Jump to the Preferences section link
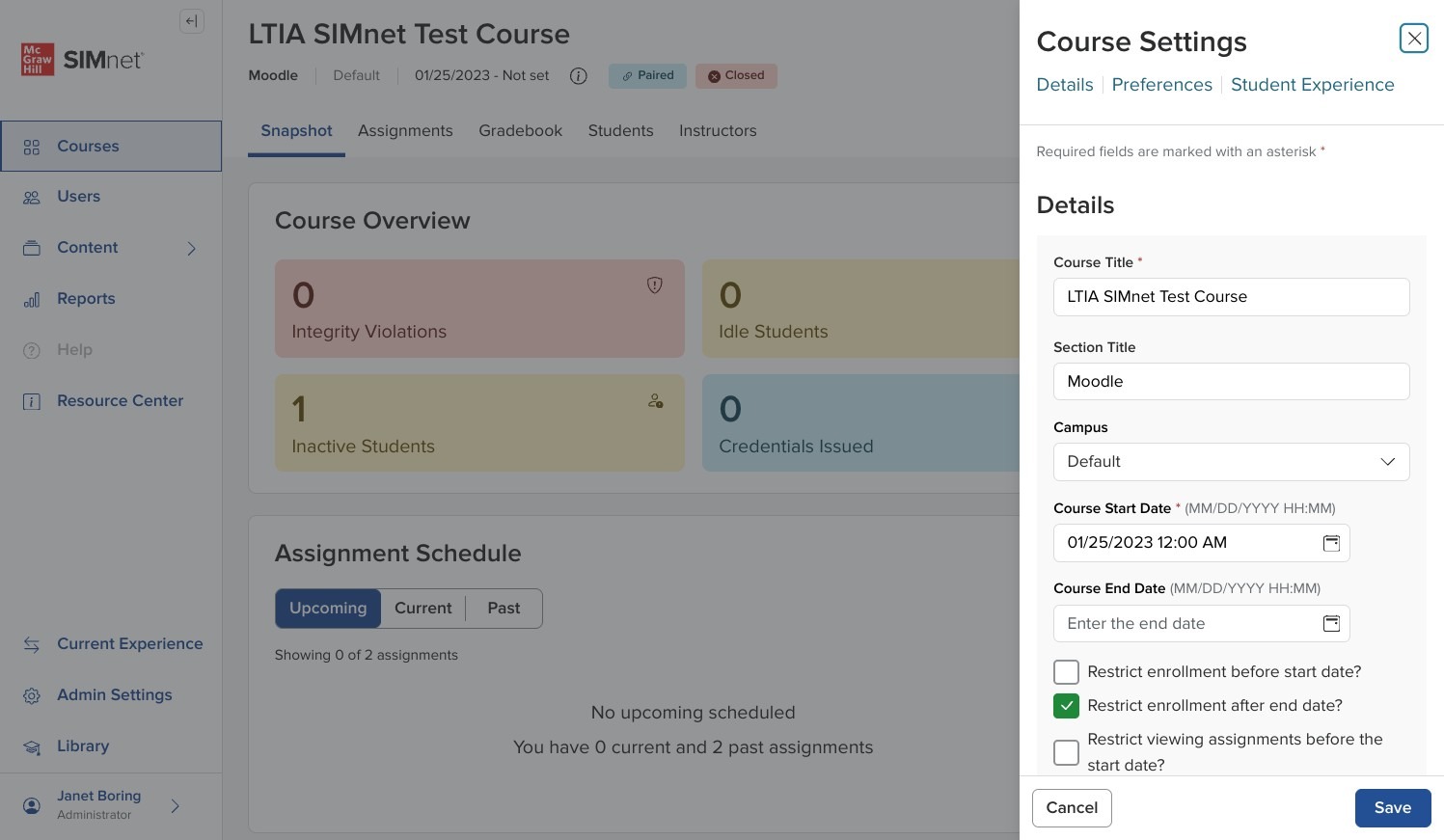Viewport: 1444px width, 840px height. [1161, 85]
